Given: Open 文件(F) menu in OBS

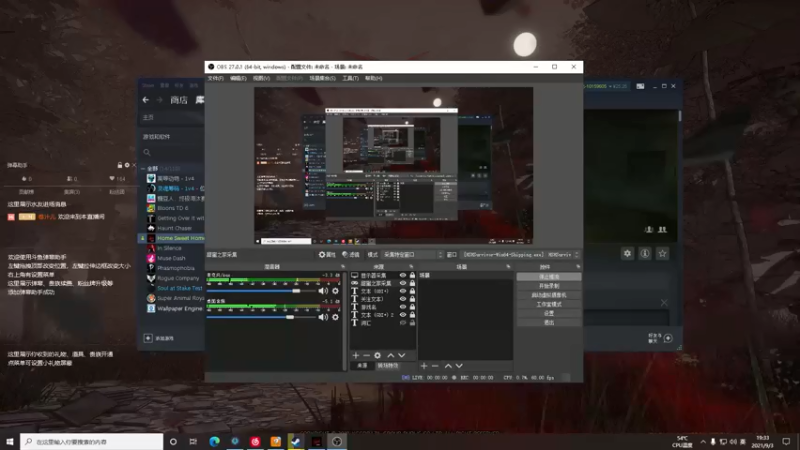Looking at the screenshot, I should [x=215, y=78].
